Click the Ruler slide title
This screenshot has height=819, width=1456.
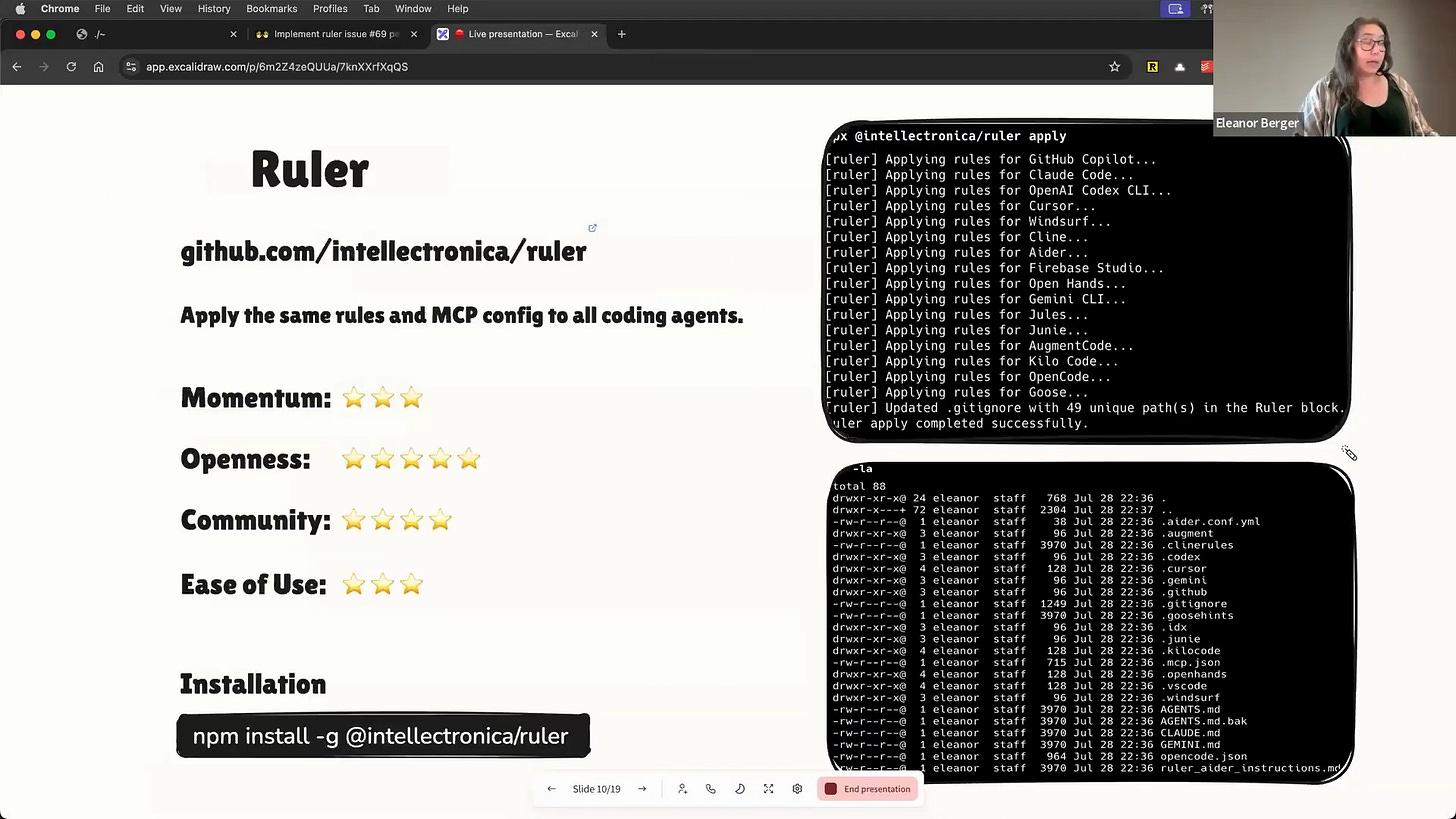click(310, 169)
